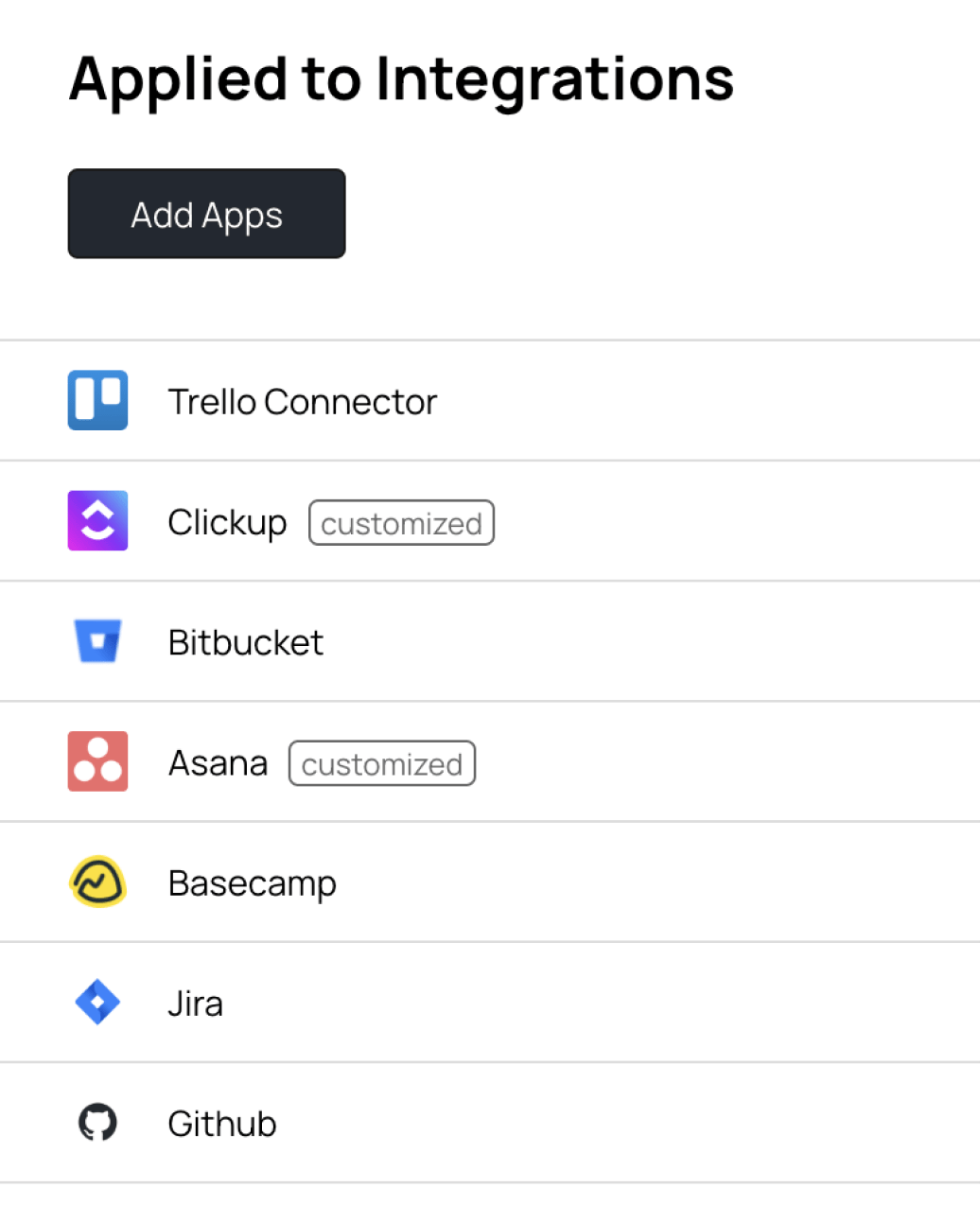Image resolution: width=980 pixels, height=1222 pixels.
Task: Click the Clickup app icon
Action: tap(97, 520)
